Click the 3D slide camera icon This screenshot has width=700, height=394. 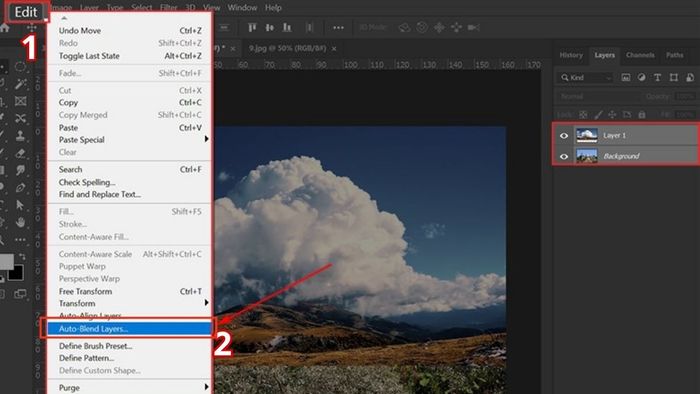456,28
